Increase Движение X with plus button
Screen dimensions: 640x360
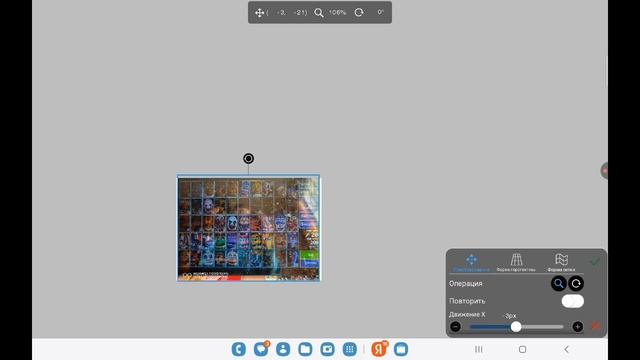[578, 327]
